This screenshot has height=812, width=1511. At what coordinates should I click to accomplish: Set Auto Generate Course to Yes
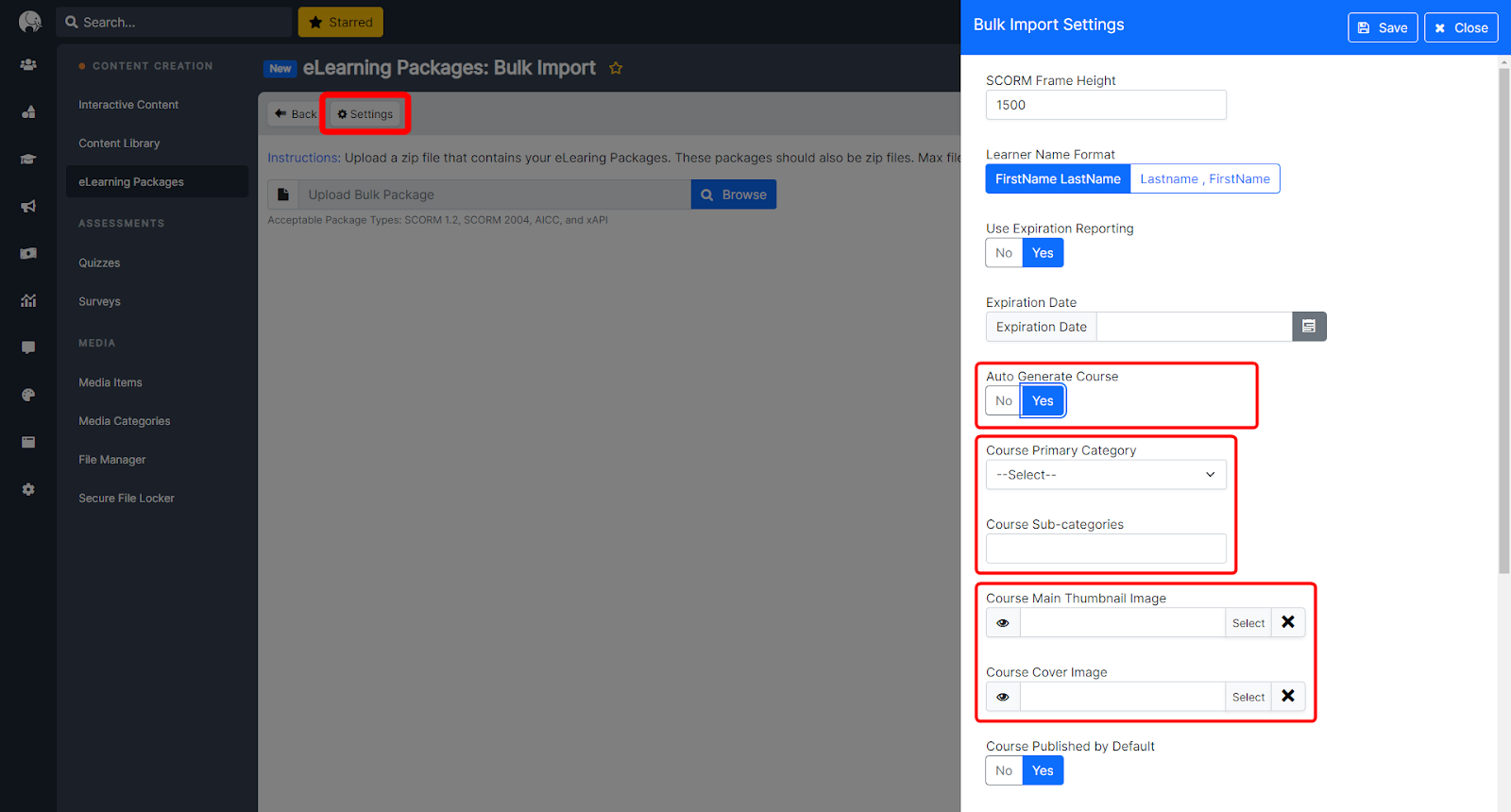(1043, 401)
